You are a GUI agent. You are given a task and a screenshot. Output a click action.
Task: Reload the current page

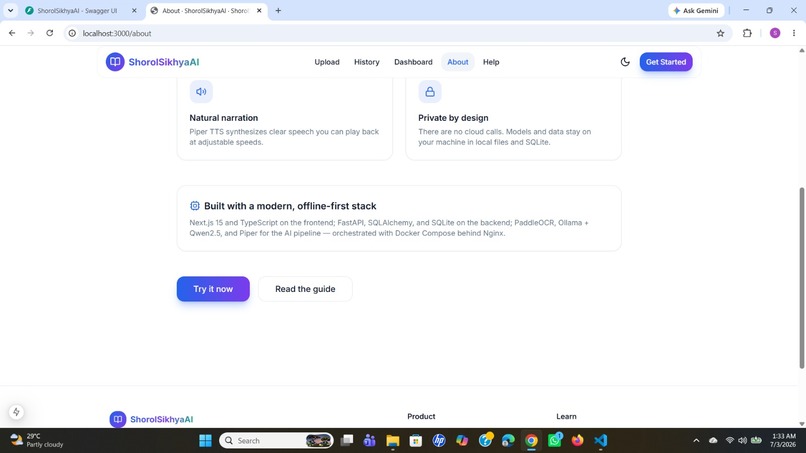[x=49, y=33]
